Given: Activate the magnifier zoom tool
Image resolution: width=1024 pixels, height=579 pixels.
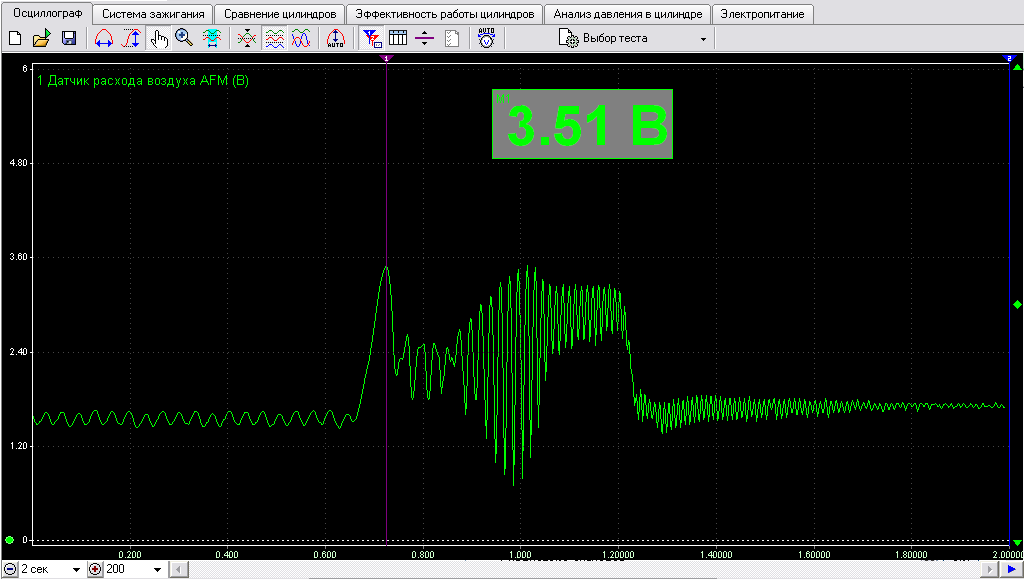Looking at the screenshot, I should pyautogui.click(x=185, y=39).
